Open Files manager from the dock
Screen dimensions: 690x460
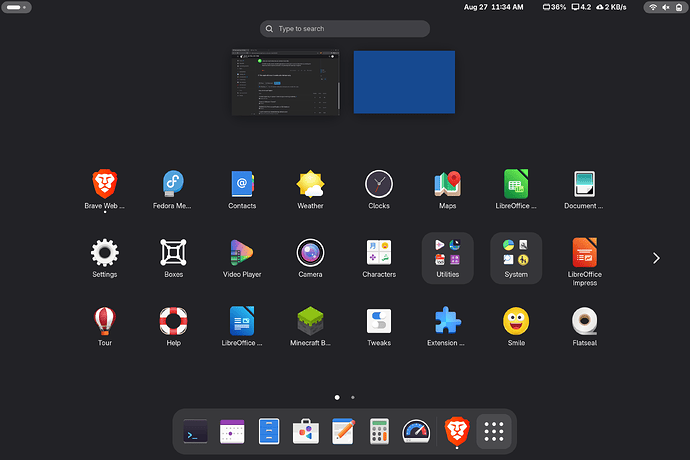coord(269,431)
